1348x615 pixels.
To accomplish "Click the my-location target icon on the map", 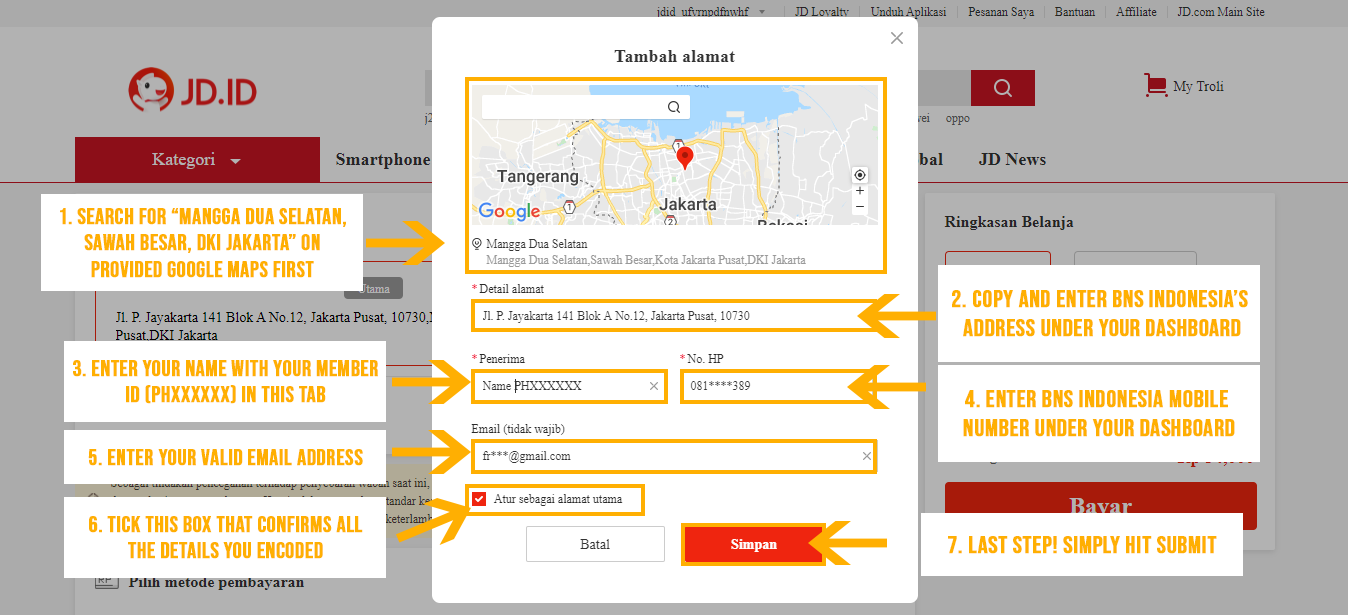I will tap(860, 175).
